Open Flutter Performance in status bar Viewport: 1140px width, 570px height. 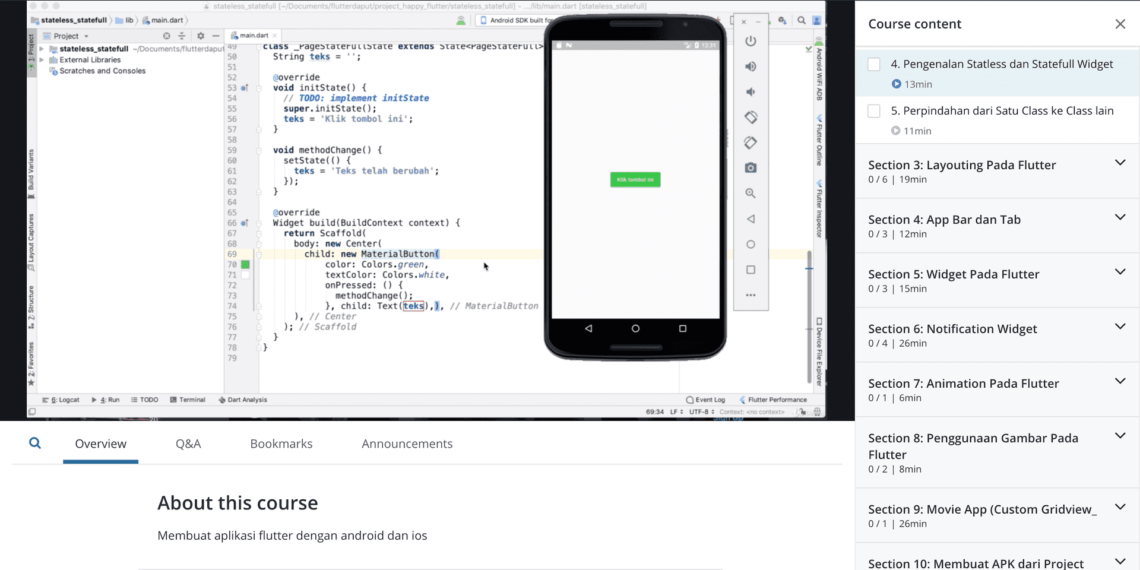pos(773,400)
